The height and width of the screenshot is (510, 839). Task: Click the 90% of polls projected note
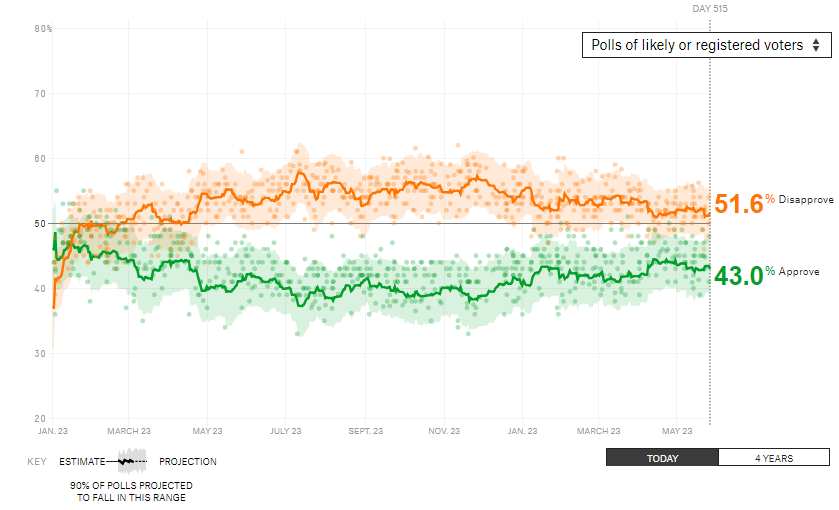pyautogui.click(x=131, y=491)
